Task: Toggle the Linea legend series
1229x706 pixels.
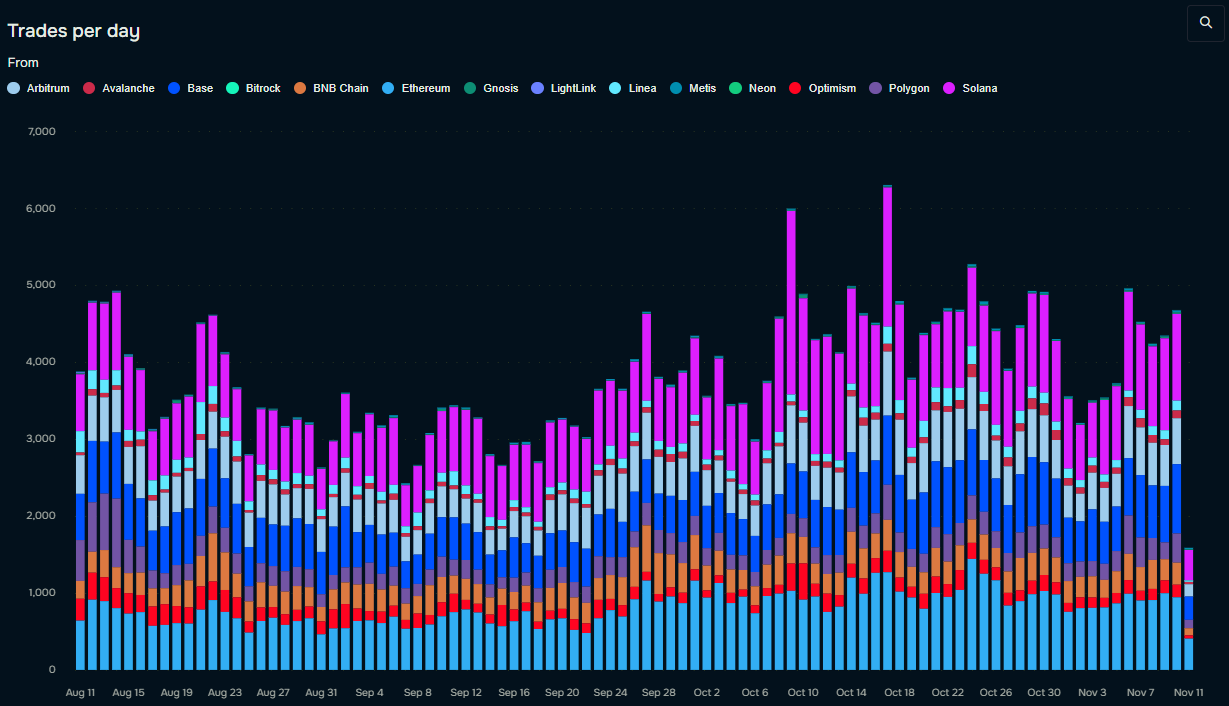Action: coord(633,88)
